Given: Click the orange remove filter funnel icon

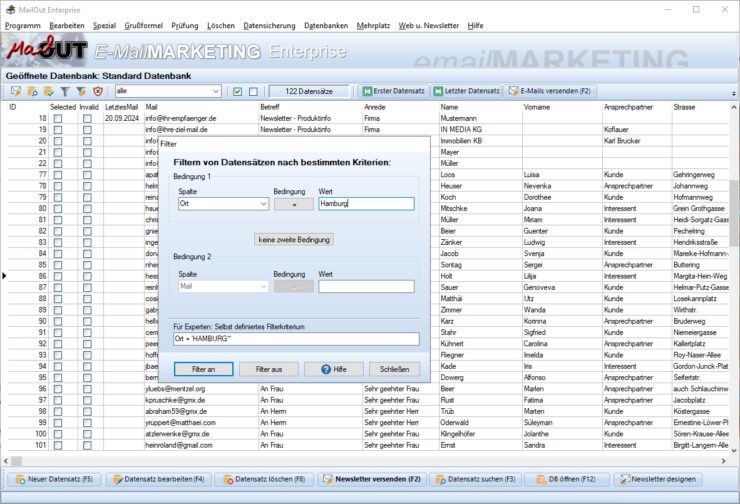Looking at the screenshot, I should 81,91.
